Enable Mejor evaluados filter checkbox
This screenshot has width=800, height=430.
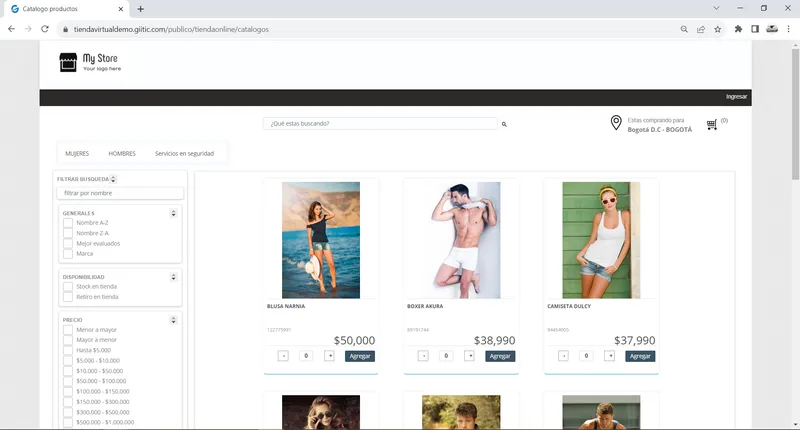point(68,243)
